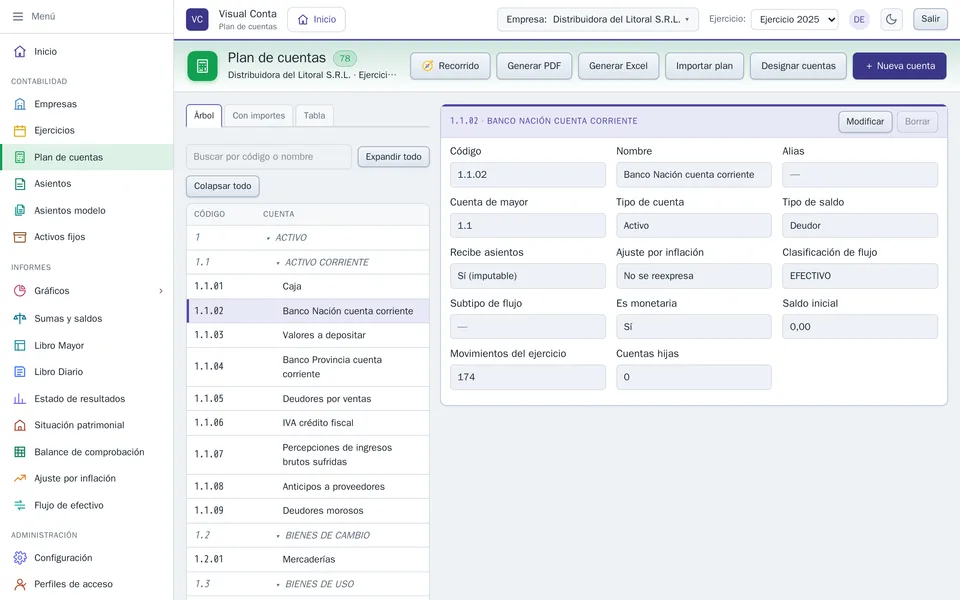Collapse the BIENES DE CAMBIO node
960x600 pixels.
coord(278,536)
